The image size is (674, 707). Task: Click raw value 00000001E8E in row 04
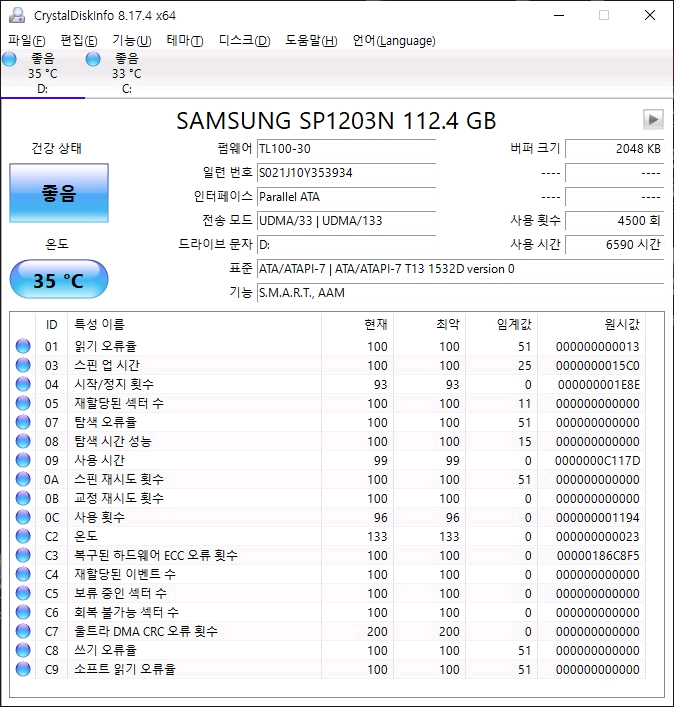(x=599, y=384)
